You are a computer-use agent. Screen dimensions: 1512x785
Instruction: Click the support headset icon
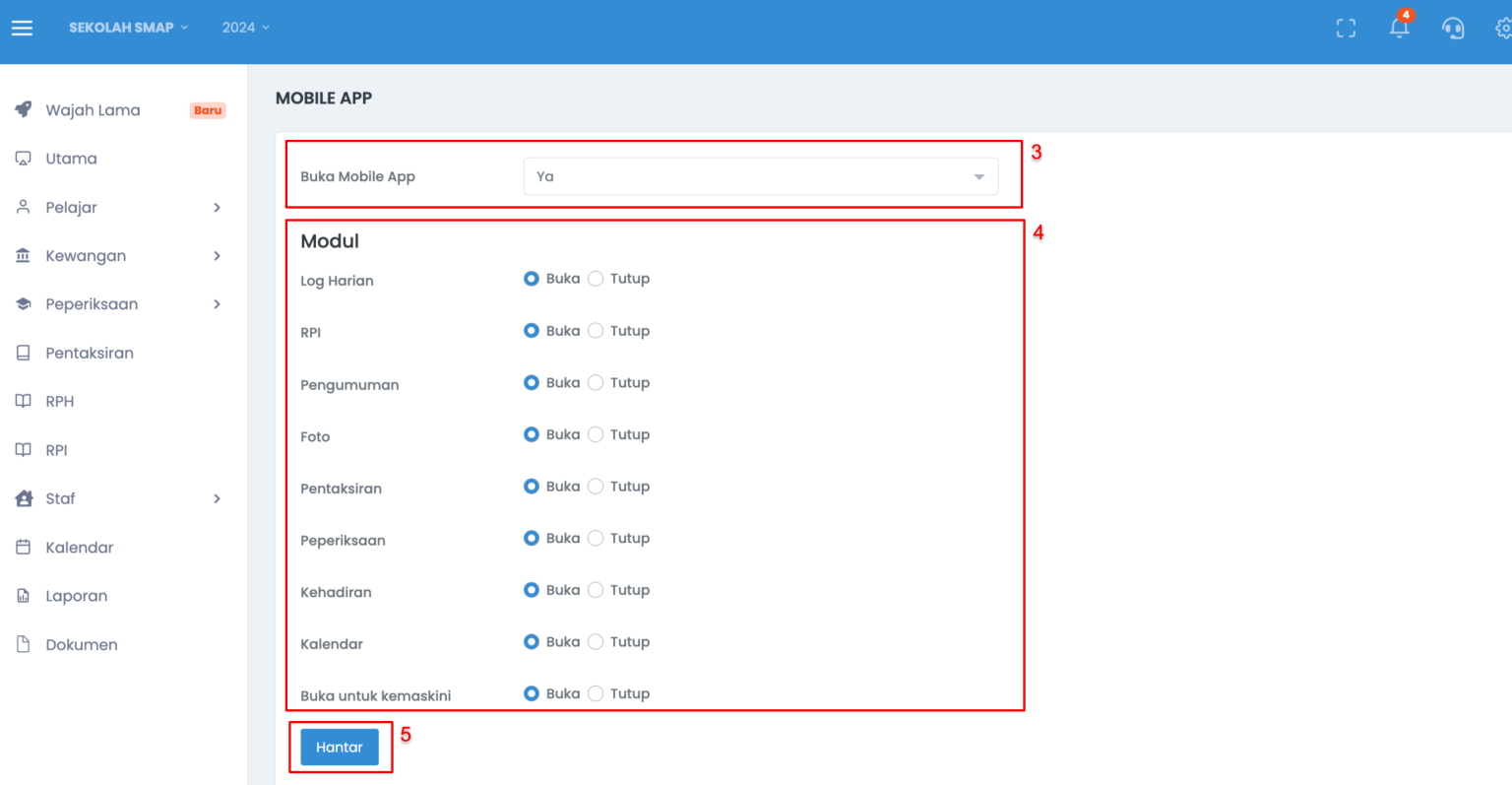[1452, 29]
